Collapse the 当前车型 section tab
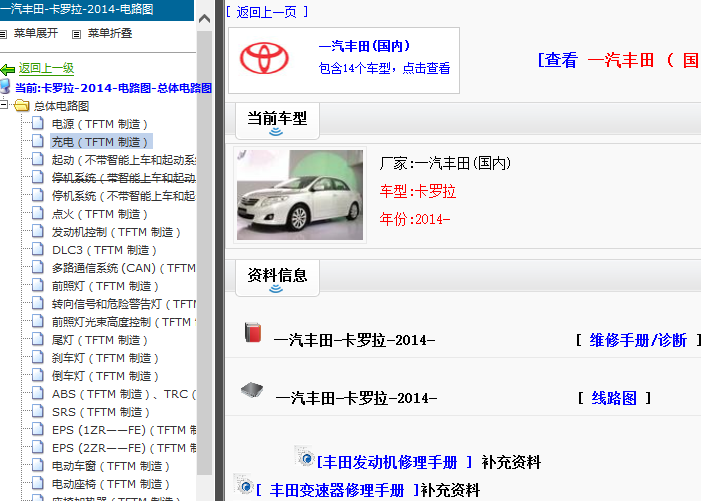The height and width of the screenshot is (501, 701). click(x=277, y=121)
